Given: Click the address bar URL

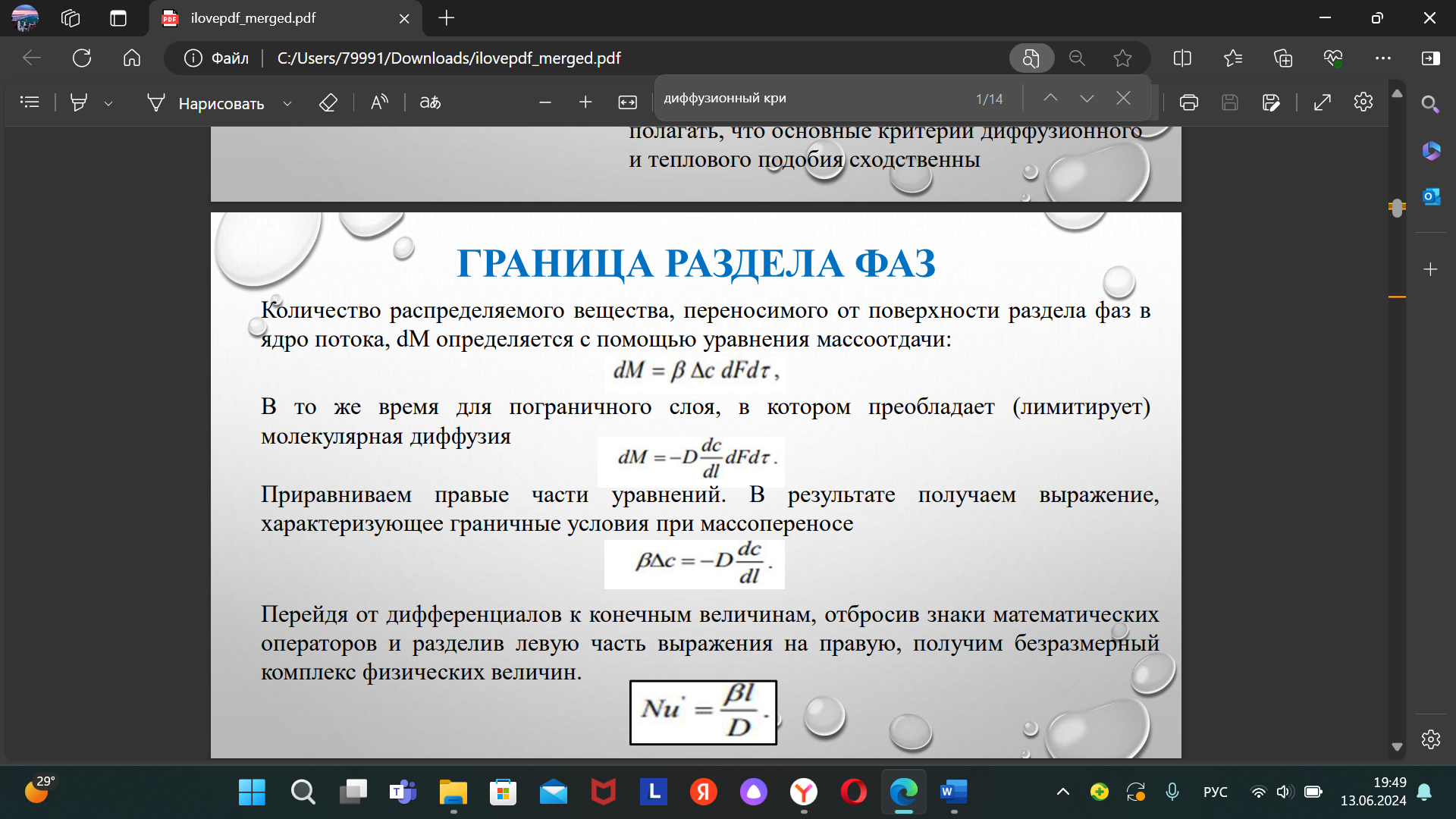Looking at the screenshot, I should [449, 58].
